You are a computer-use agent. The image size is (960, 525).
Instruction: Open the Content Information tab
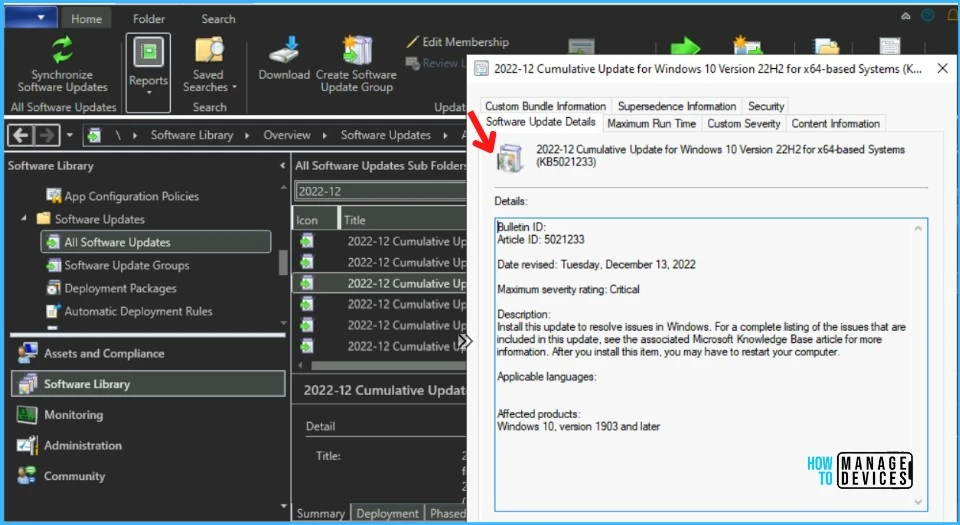coord(835,124)
